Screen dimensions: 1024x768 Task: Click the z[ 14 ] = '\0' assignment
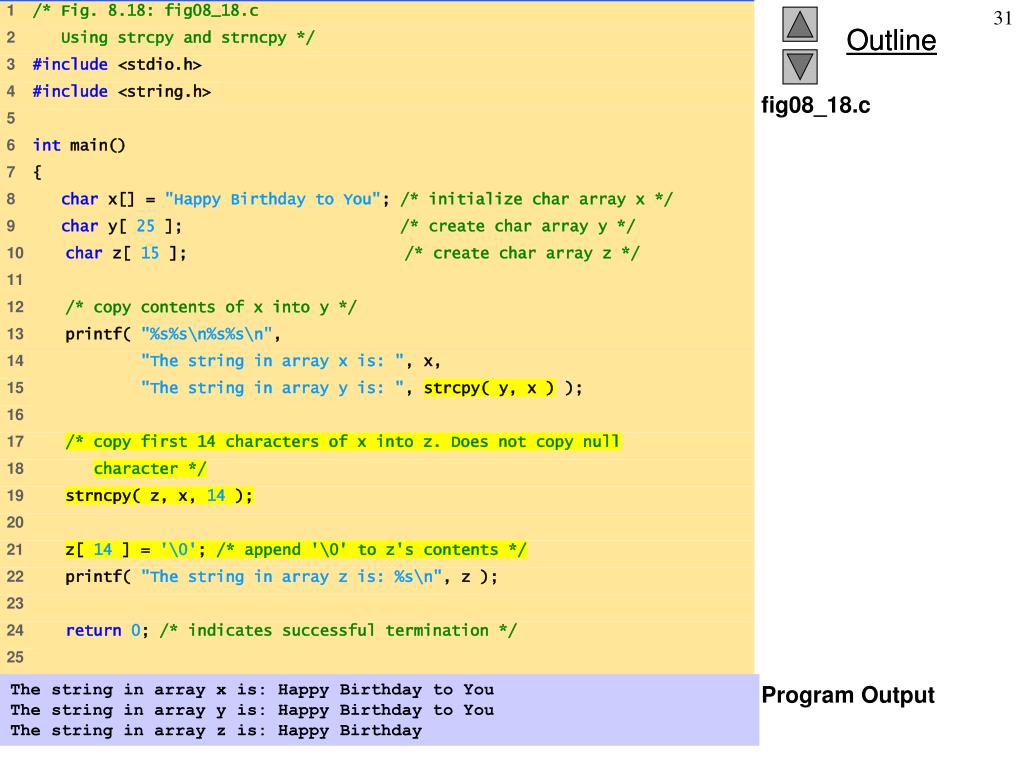[x=135, y=550]
